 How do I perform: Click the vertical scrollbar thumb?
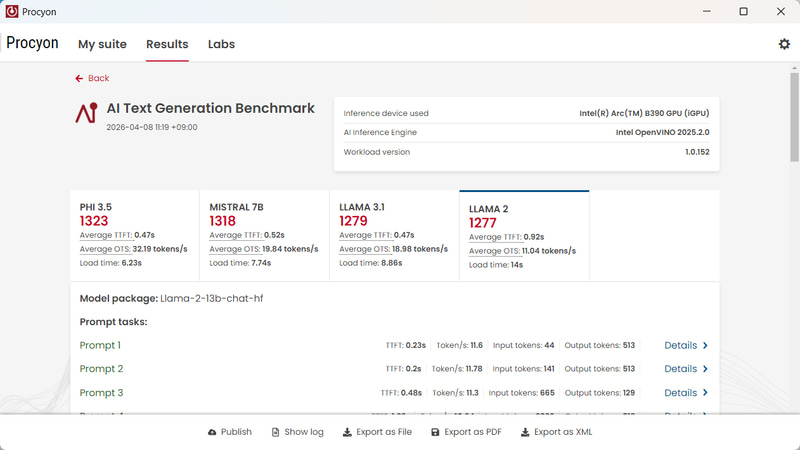tap(794, 117)
